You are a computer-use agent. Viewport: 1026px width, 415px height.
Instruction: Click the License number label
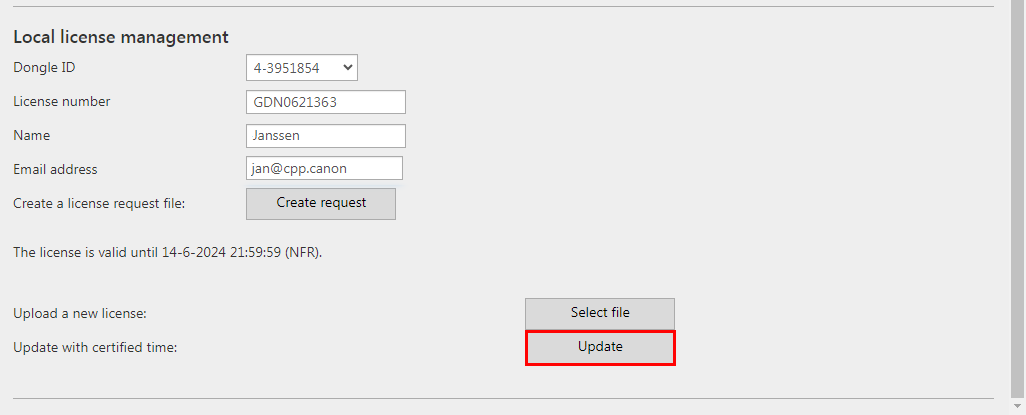62,102
